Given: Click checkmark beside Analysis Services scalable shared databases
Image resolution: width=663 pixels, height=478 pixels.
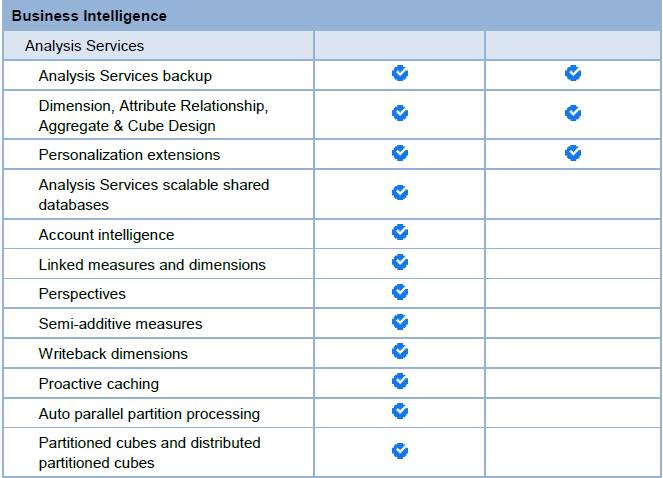Looking at the screenshot, I should click(400, 192).
